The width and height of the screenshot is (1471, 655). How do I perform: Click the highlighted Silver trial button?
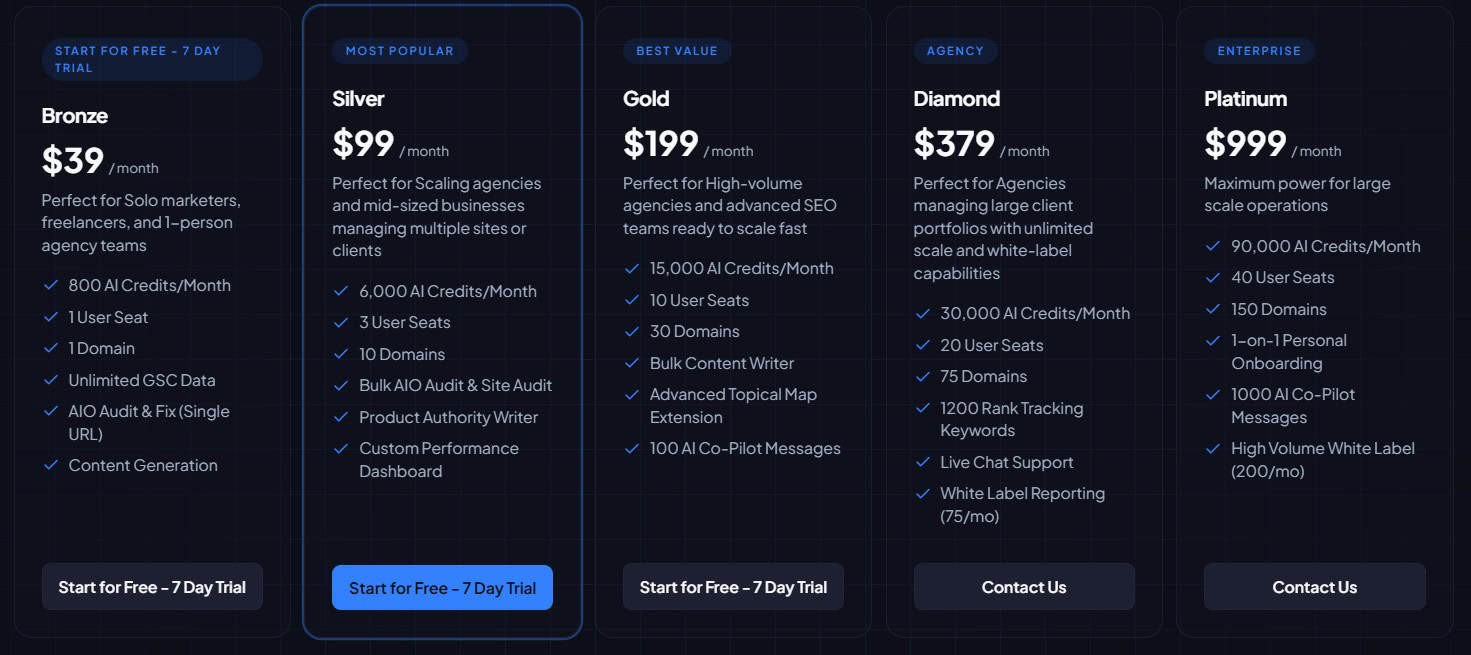click(442, 587)
